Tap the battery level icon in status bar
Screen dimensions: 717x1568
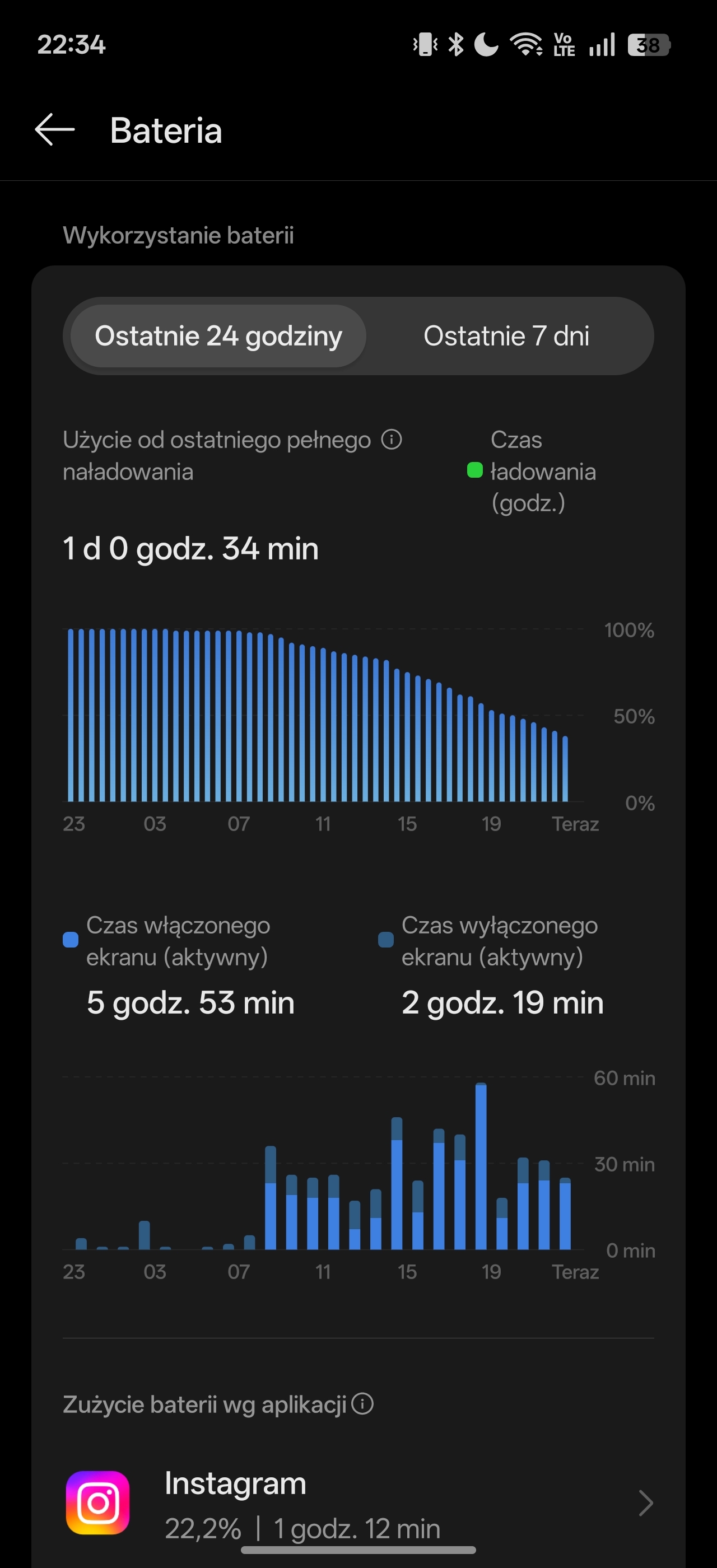coord(649,45)
